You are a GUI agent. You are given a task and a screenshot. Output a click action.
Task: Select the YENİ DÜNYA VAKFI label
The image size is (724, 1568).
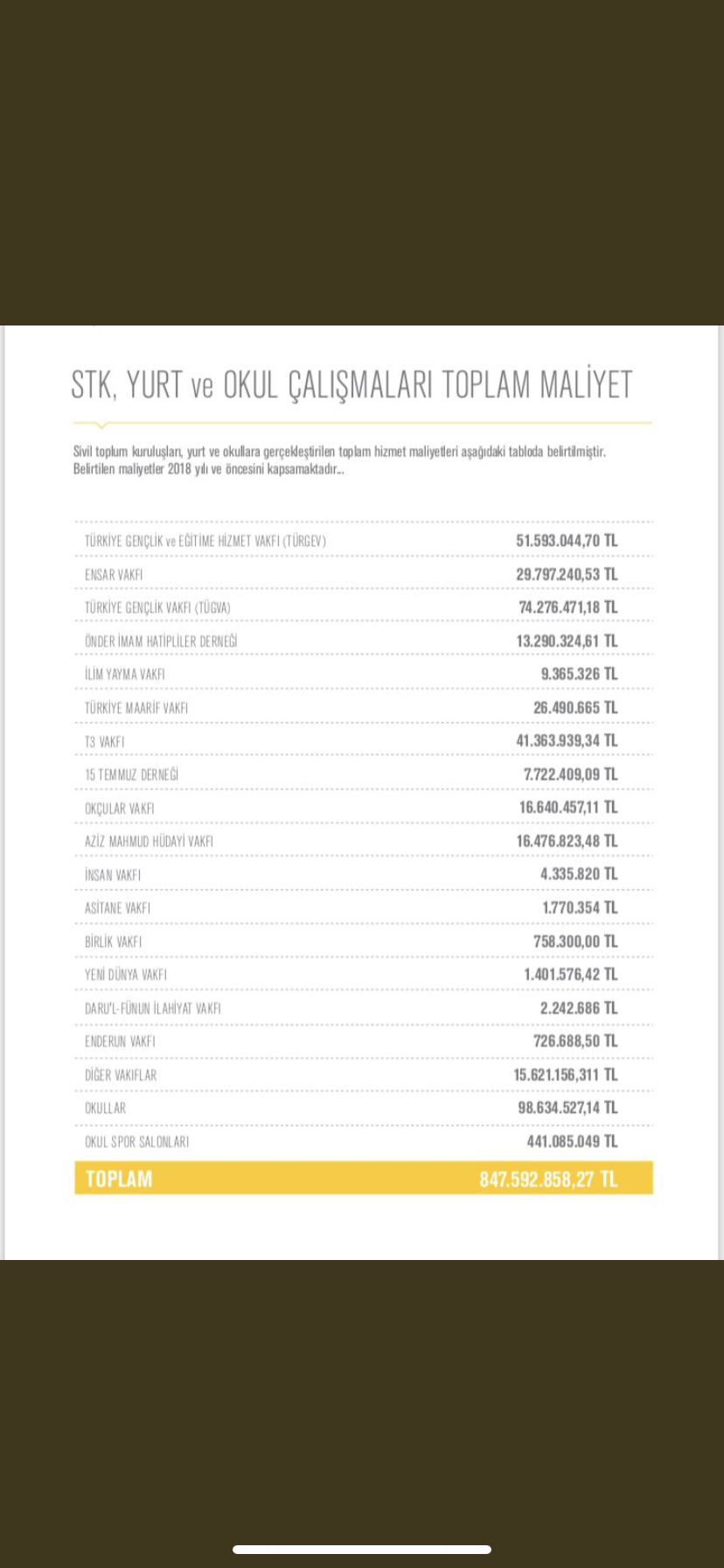coord(126,975)
